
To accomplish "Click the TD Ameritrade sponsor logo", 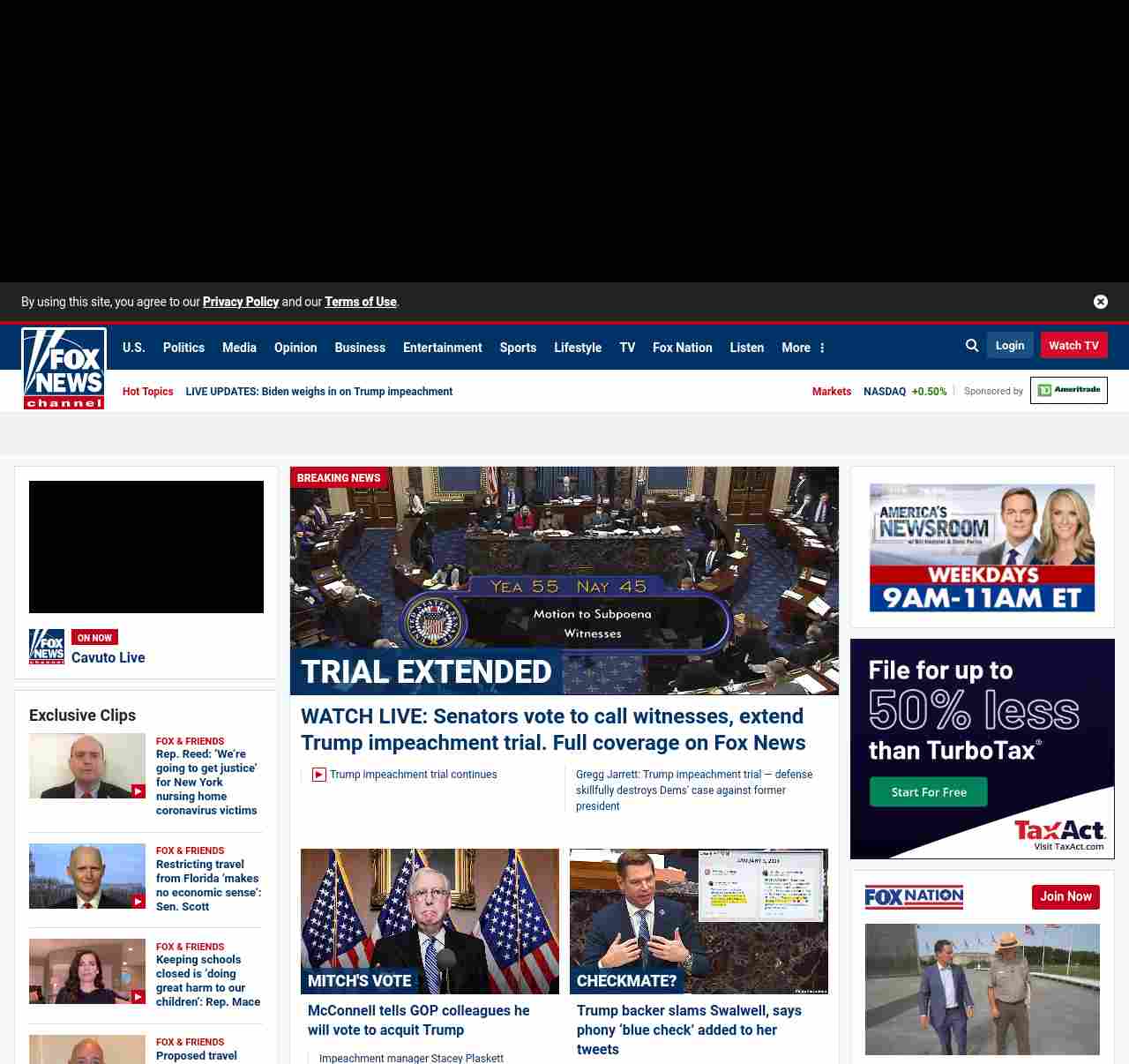I will (1068, 390).
